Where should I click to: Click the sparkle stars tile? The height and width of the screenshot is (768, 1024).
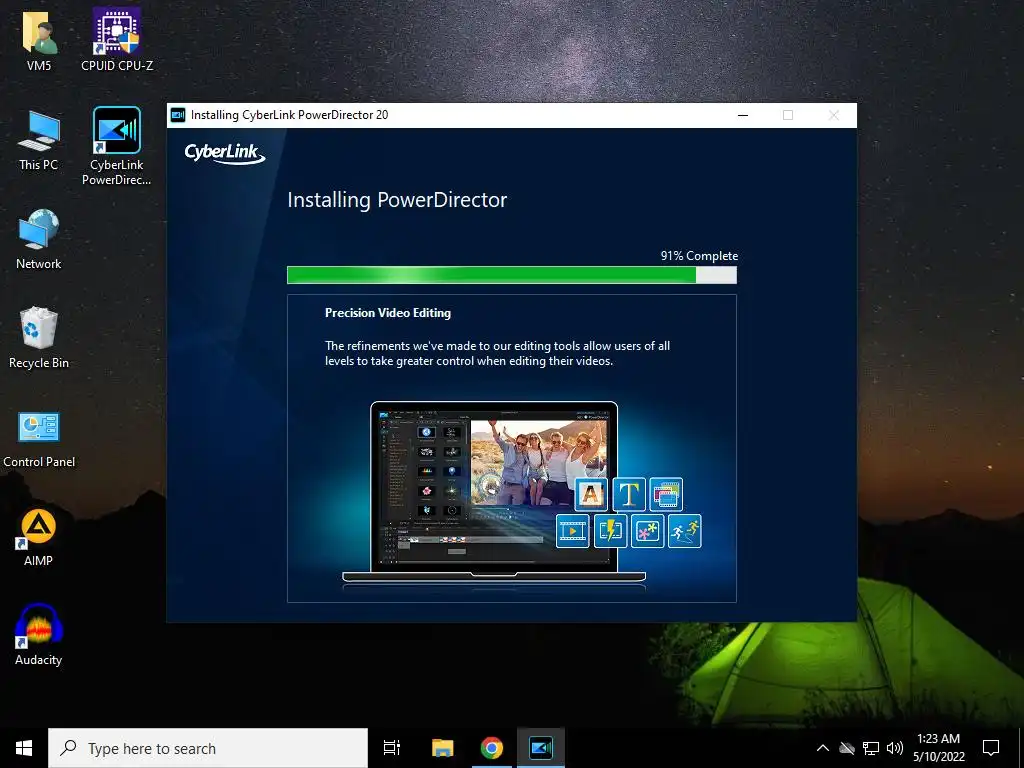pos(647,530)
